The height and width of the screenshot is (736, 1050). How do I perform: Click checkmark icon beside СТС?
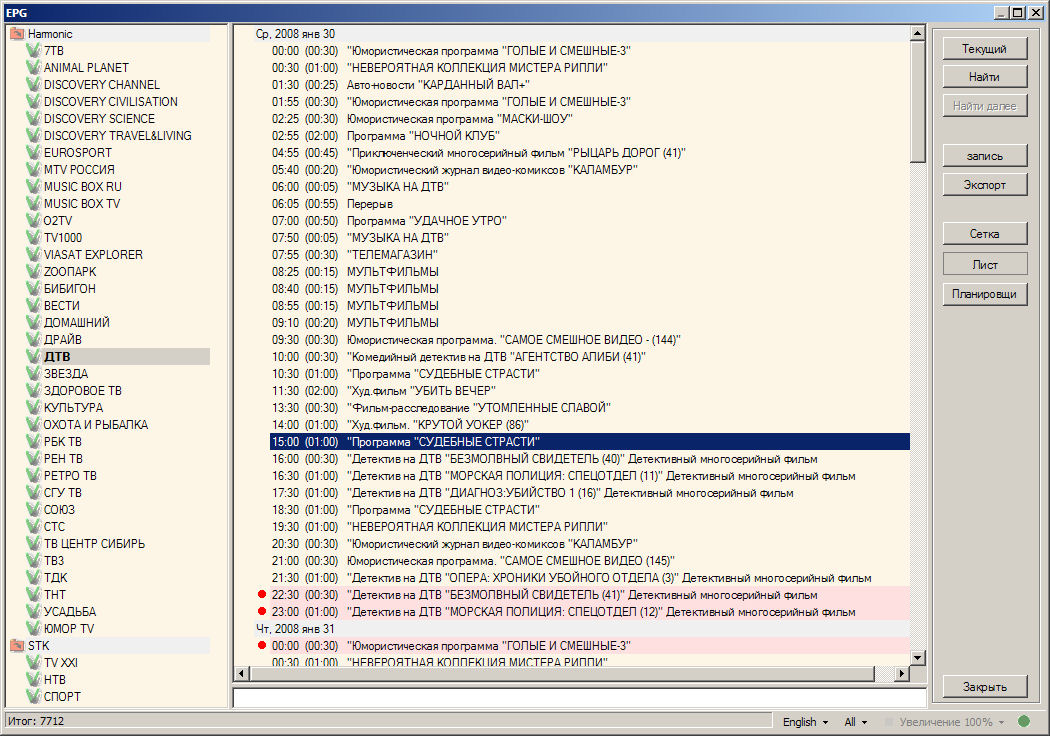coord(33,526)
